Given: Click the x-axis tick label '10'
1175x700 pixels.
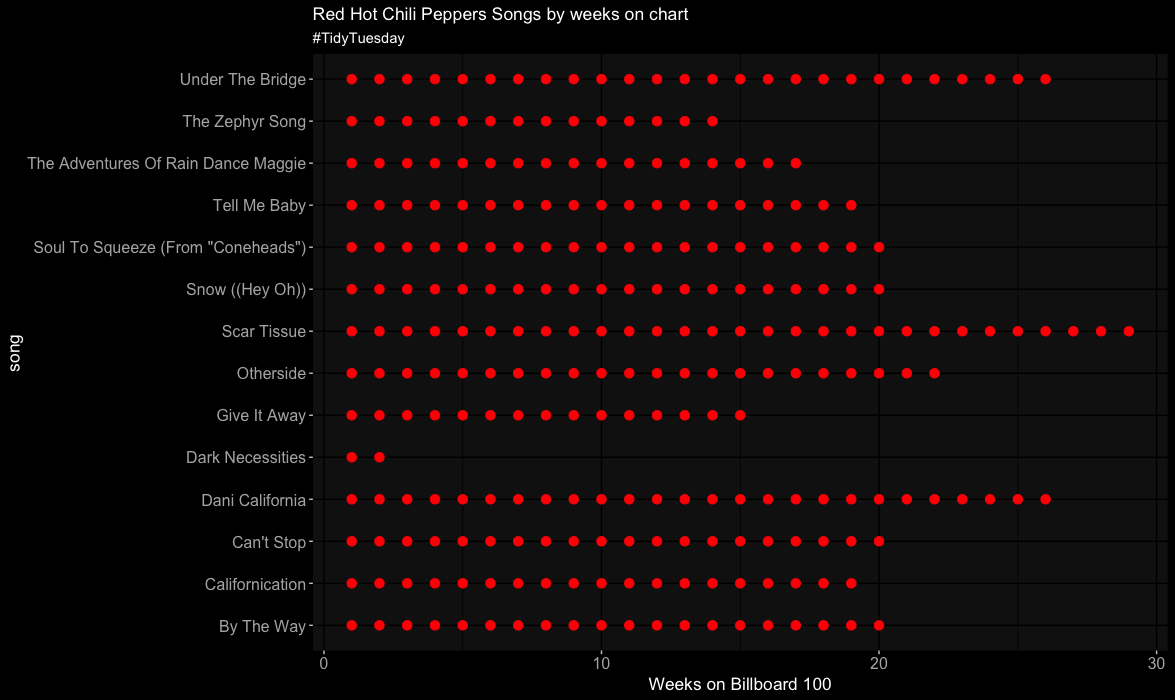Looking at the screenshot, I should (x=601, y=663).
